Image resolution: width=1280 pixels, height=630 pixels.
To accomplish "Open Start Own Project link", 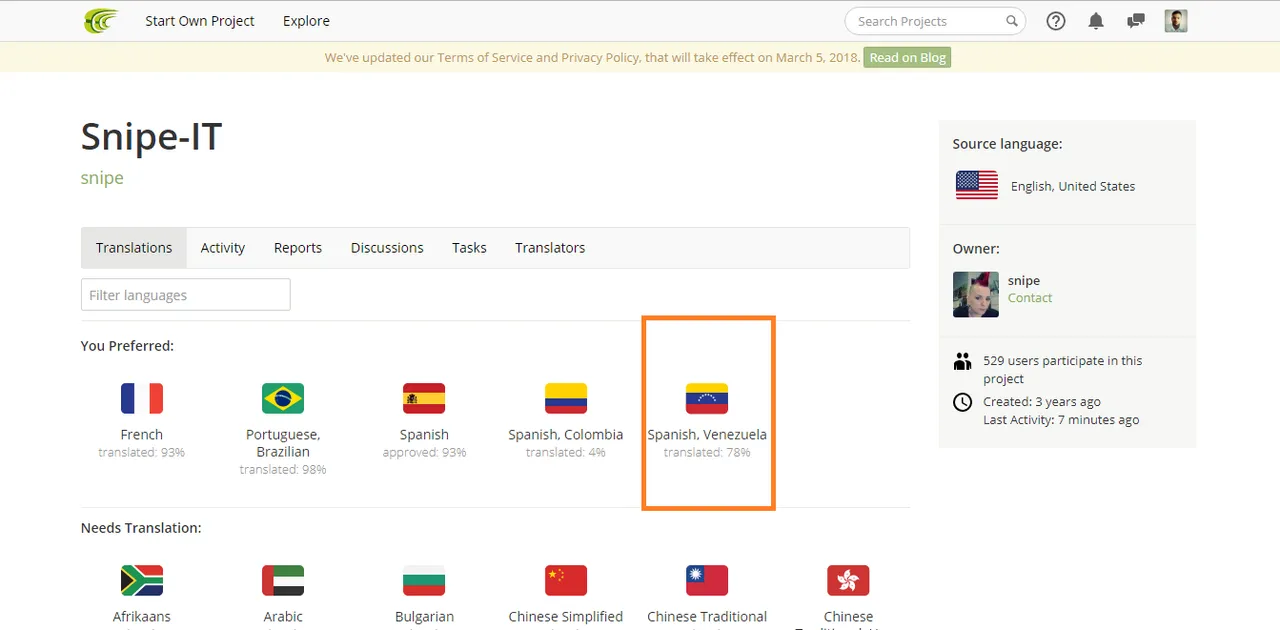I will 200,21.
